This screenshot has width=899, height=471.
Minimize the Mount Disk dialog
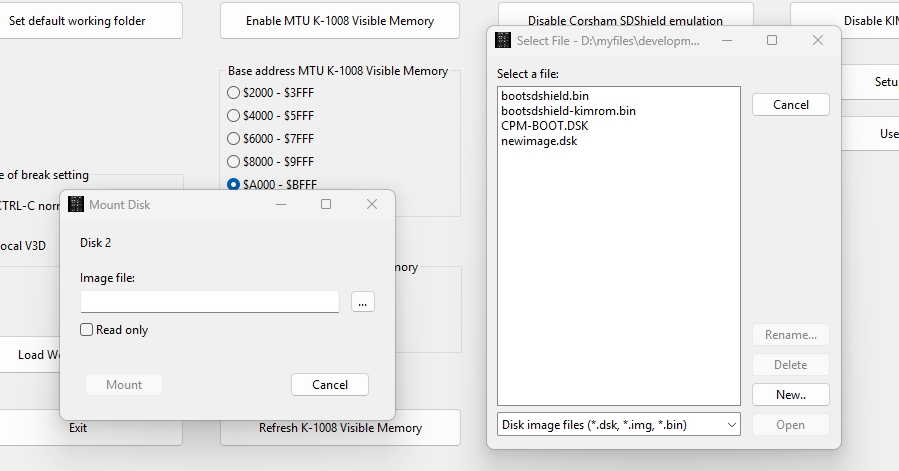point(281,205)
